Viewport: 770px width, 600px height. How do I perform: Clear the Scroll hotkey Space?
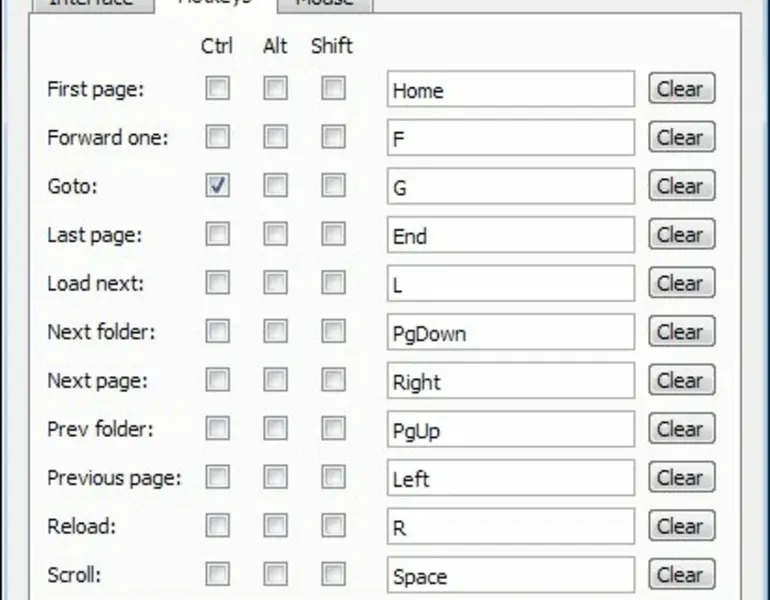(680, 574)
